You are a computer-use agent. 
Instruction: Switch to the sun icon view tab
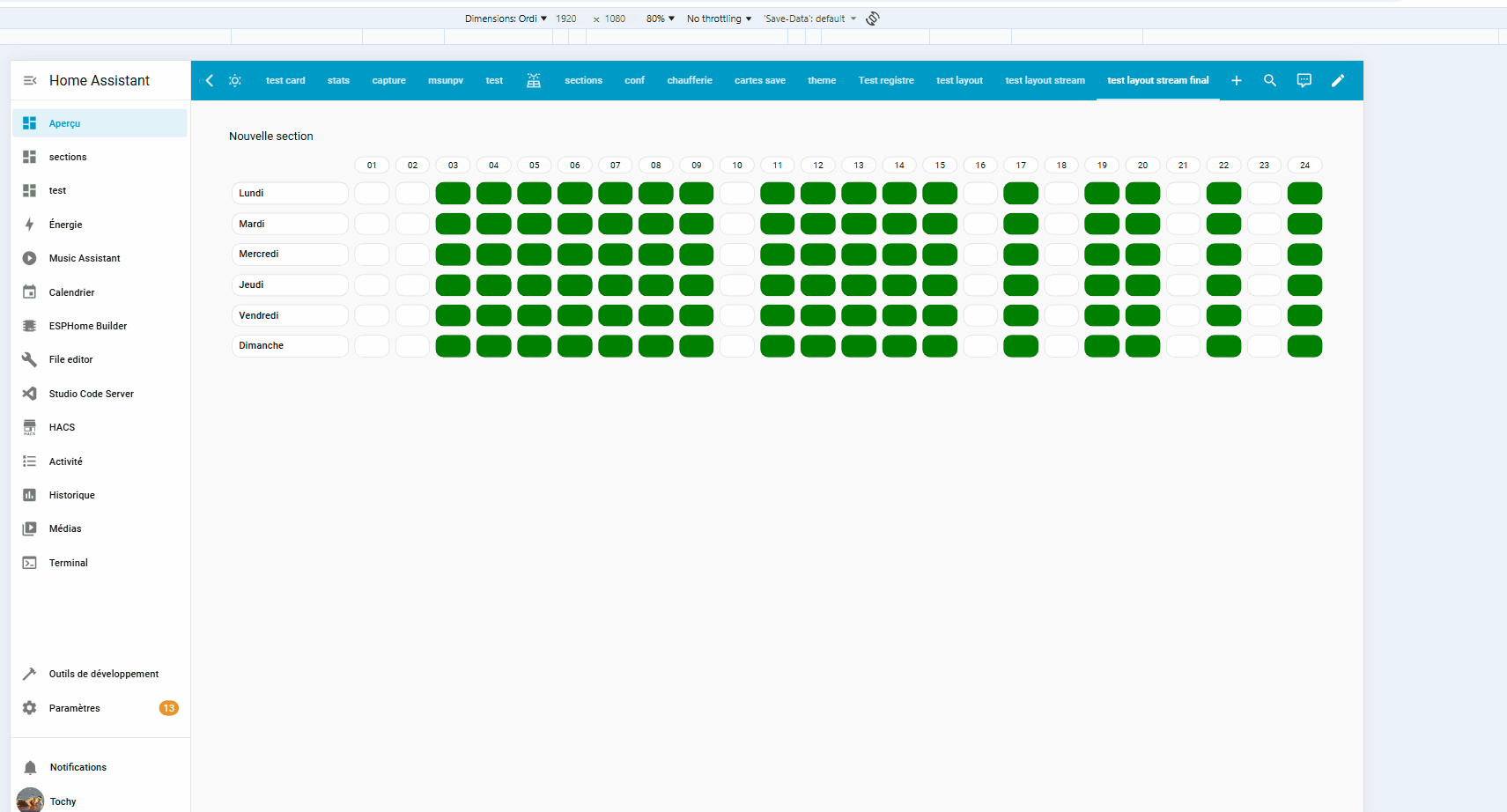(235, 80)
